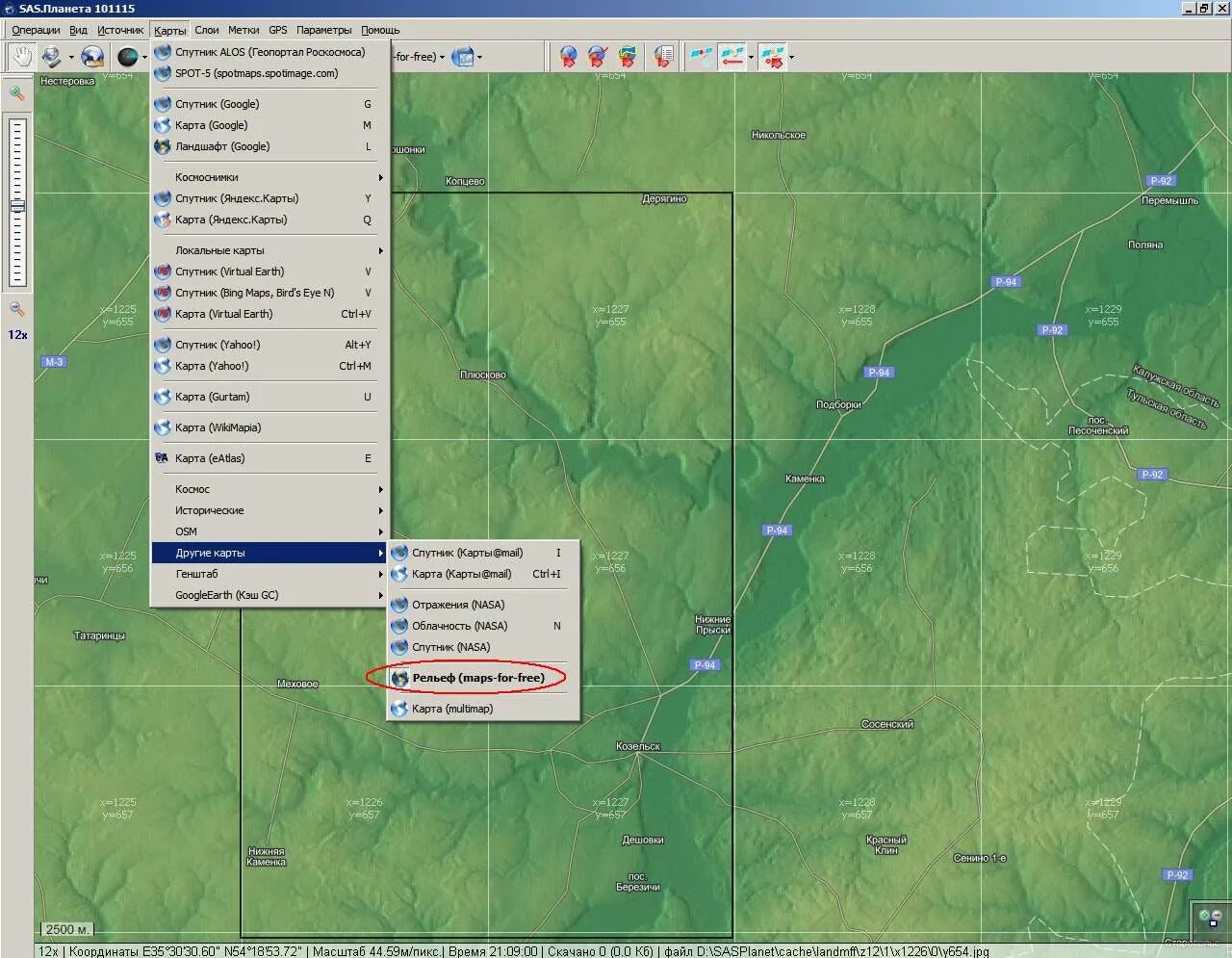Click the globe with ruler toolbar icon
Viewport: 1232px width, 958px height.
click(92, 57)
